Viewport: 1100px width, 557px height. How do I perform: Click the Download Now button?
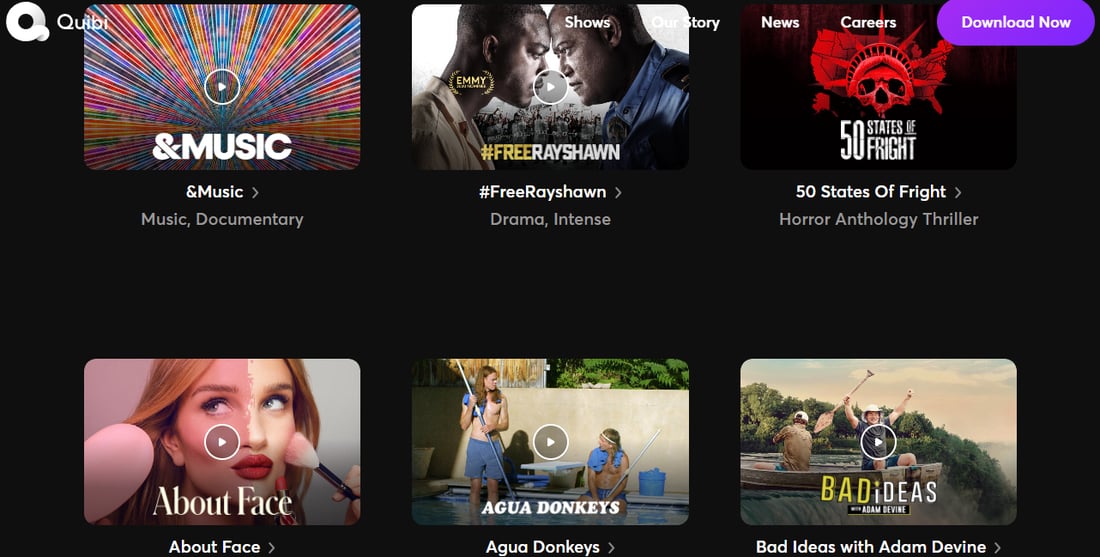pos(1016,22)
